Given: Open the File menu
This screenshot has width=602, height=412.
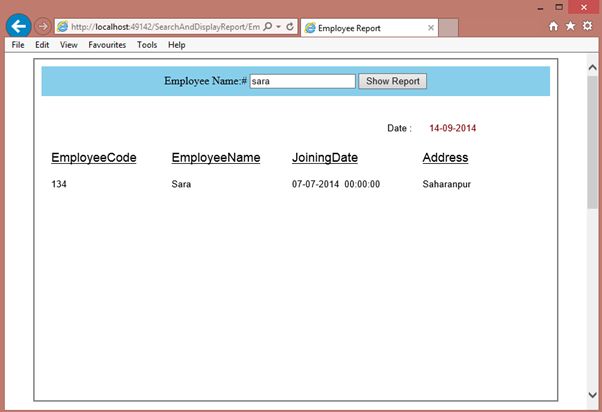Looking at the screenshot, I should (18, 45).
